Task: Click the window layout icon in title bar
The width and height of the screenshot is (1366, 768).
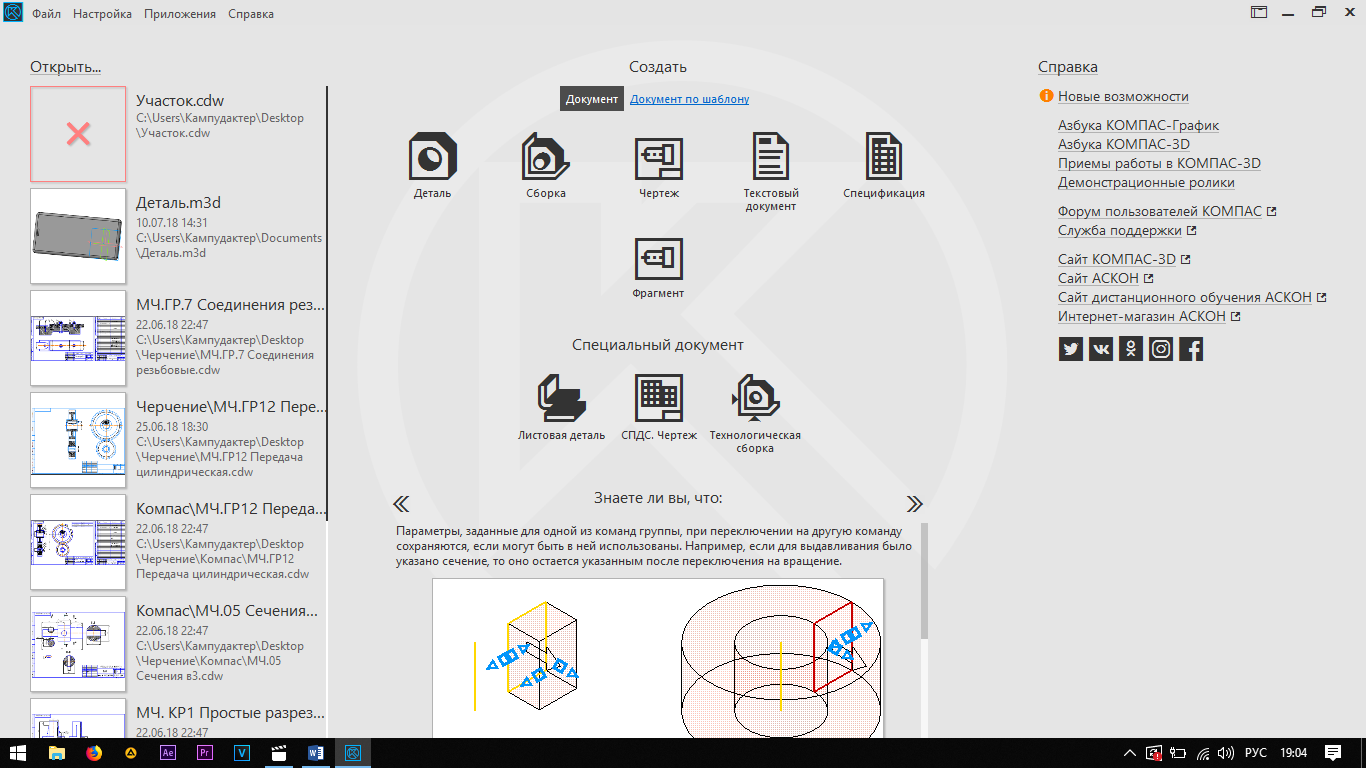Action: [1259, 13]
